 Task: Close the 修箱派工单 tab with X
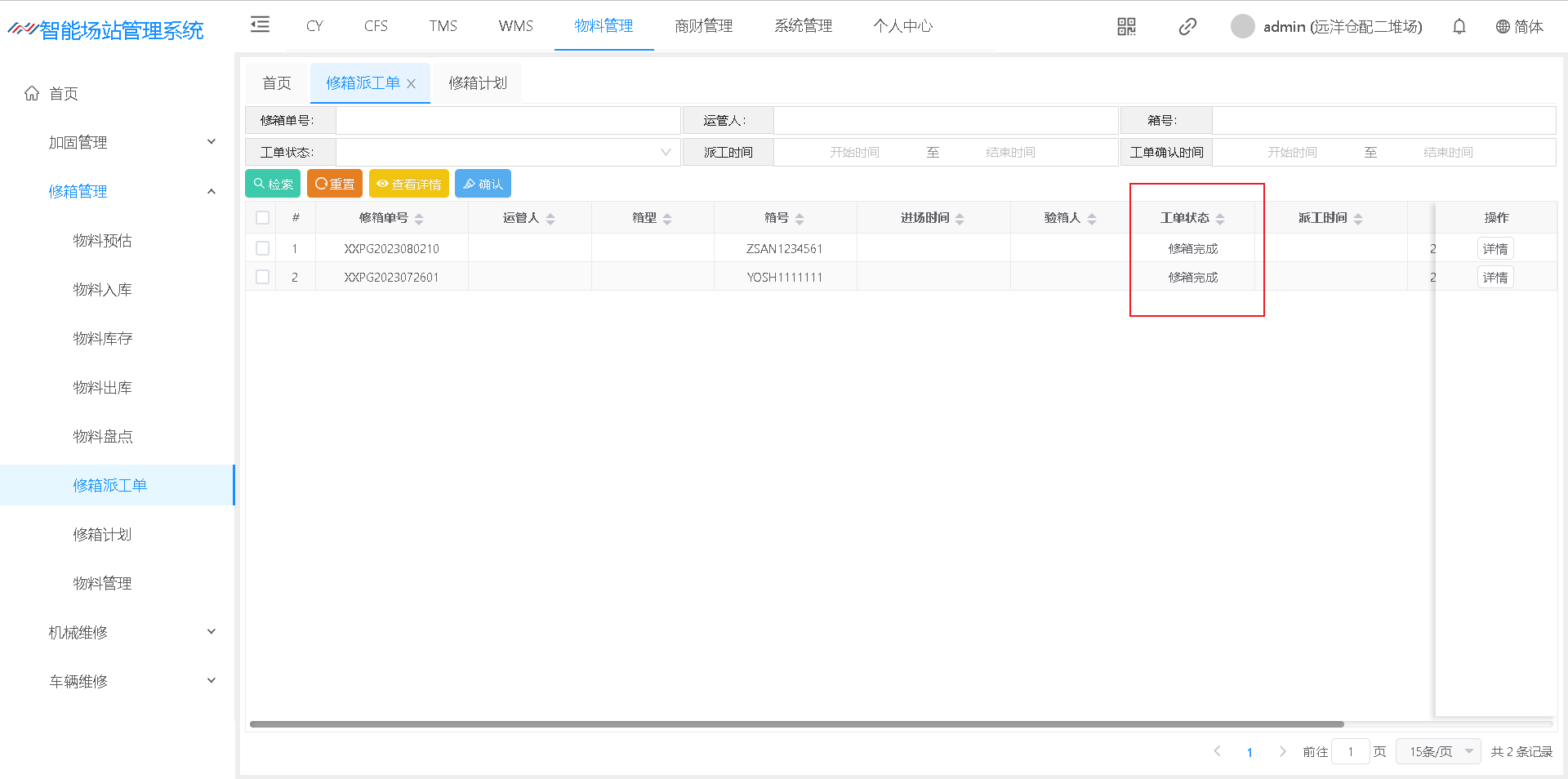412,84
